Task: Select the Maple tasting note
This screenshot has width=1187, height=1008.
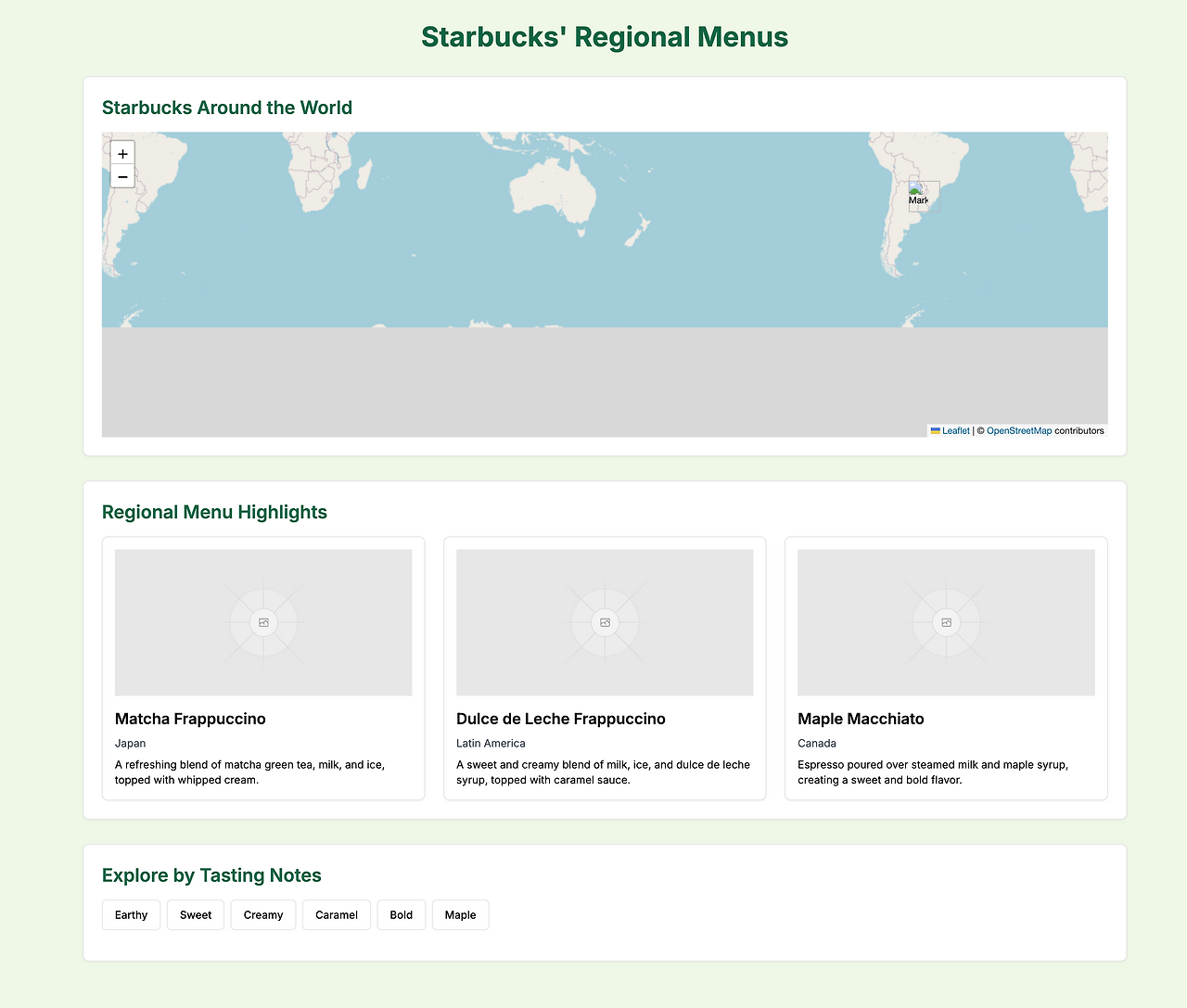Action: (461, 915)
